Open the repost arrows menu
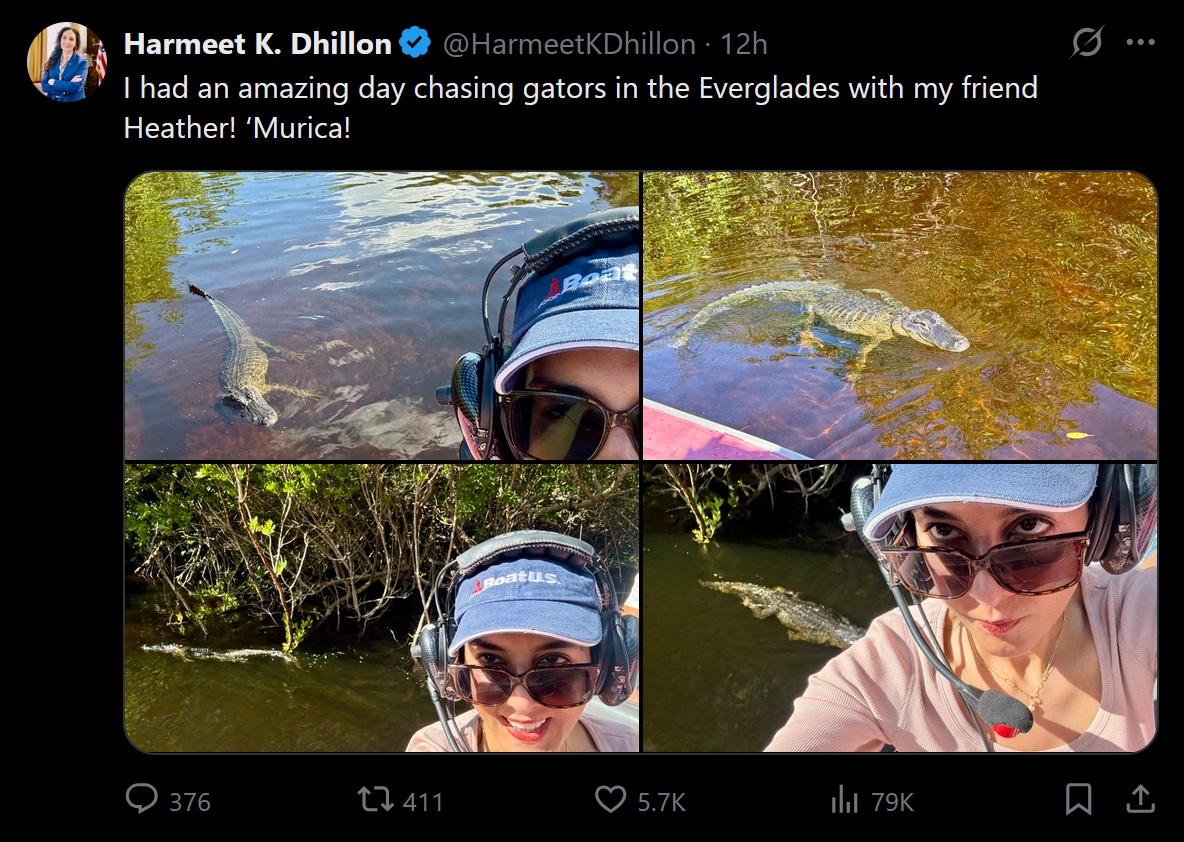The width and height of the screenshot is (1184, 842). pyautogui.click(x=375, y=799)
